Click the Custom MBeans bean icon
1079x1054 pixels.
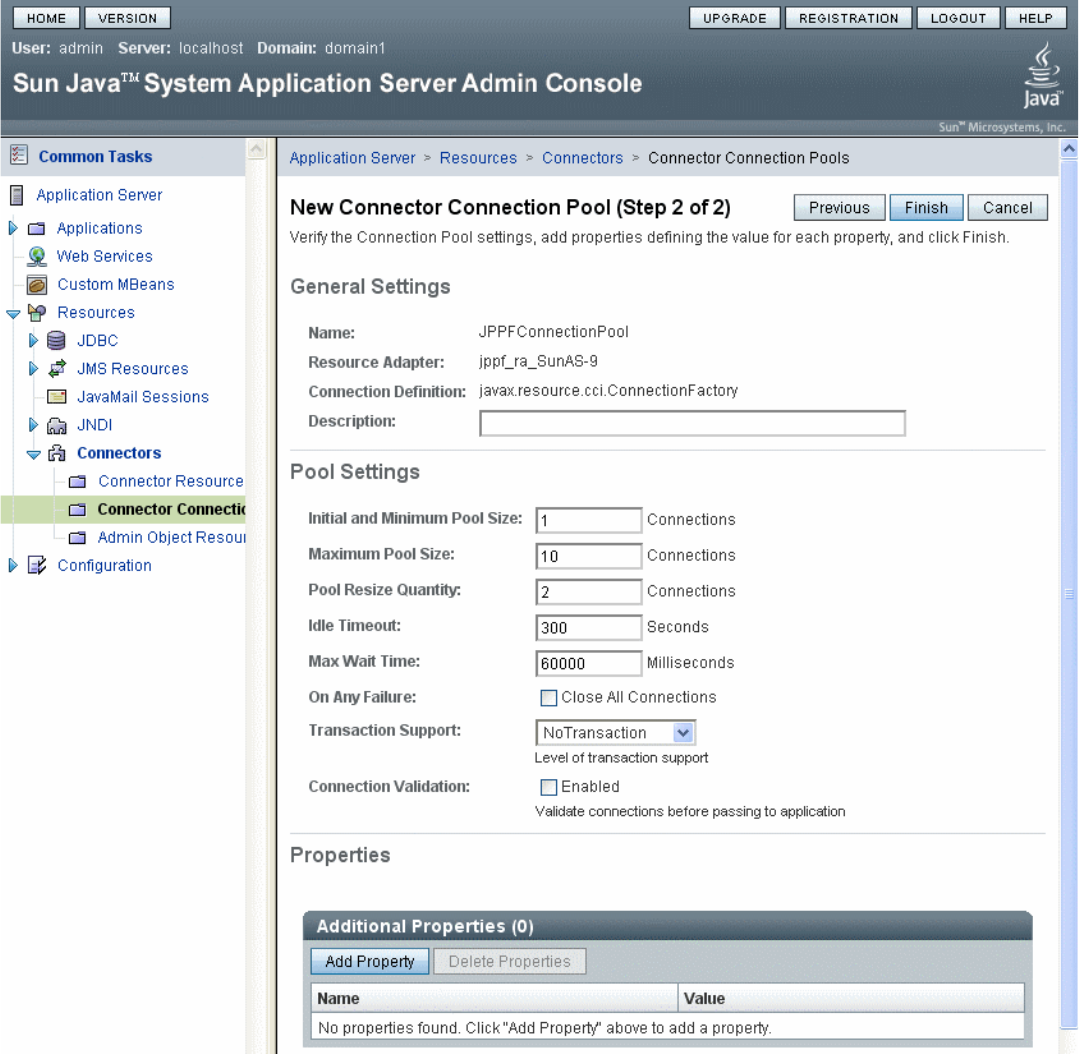tap(36, 284)
